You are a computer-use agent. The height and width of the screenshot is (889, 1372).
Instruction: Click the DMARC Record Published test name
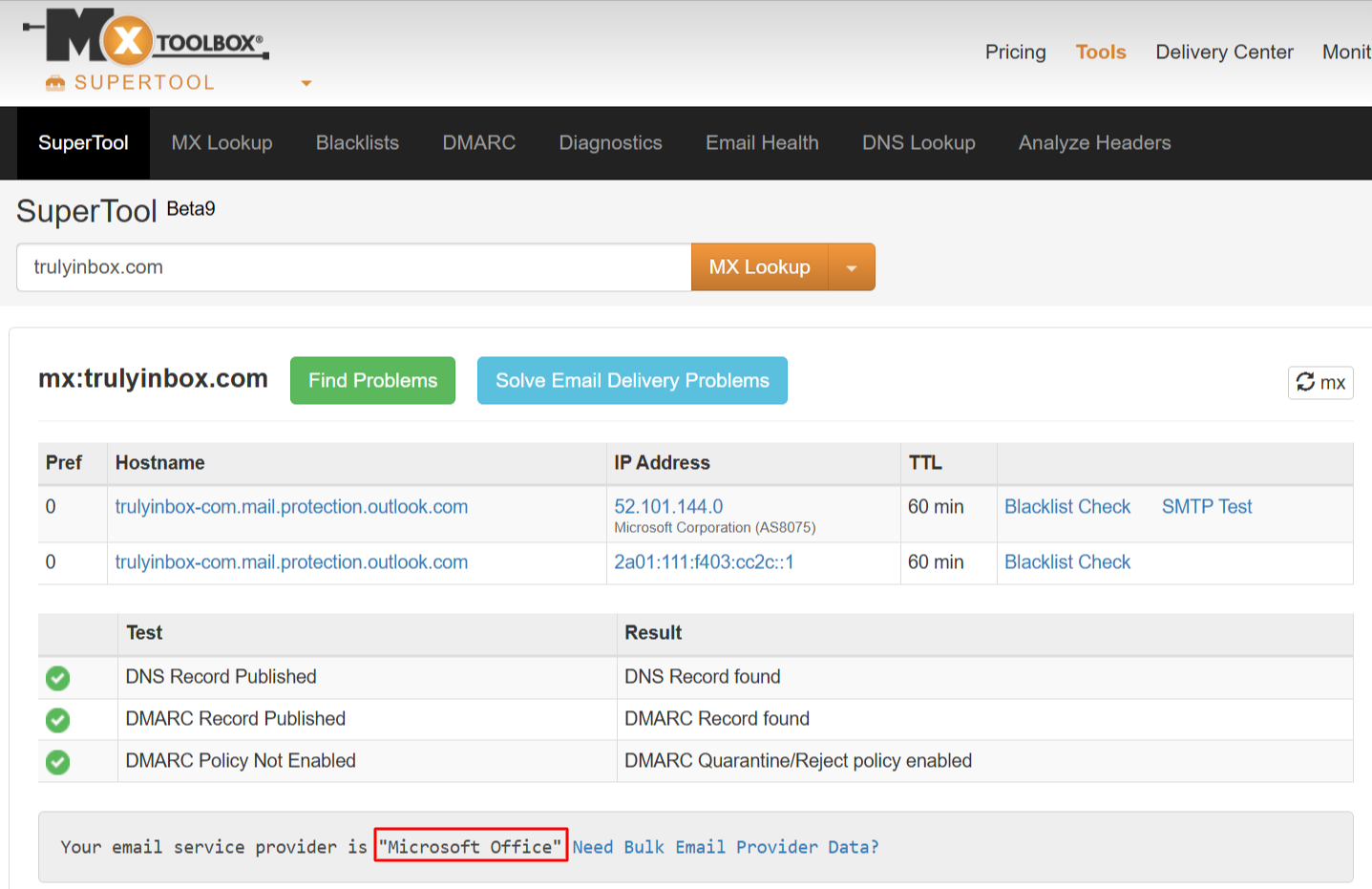tap(236, 719)
